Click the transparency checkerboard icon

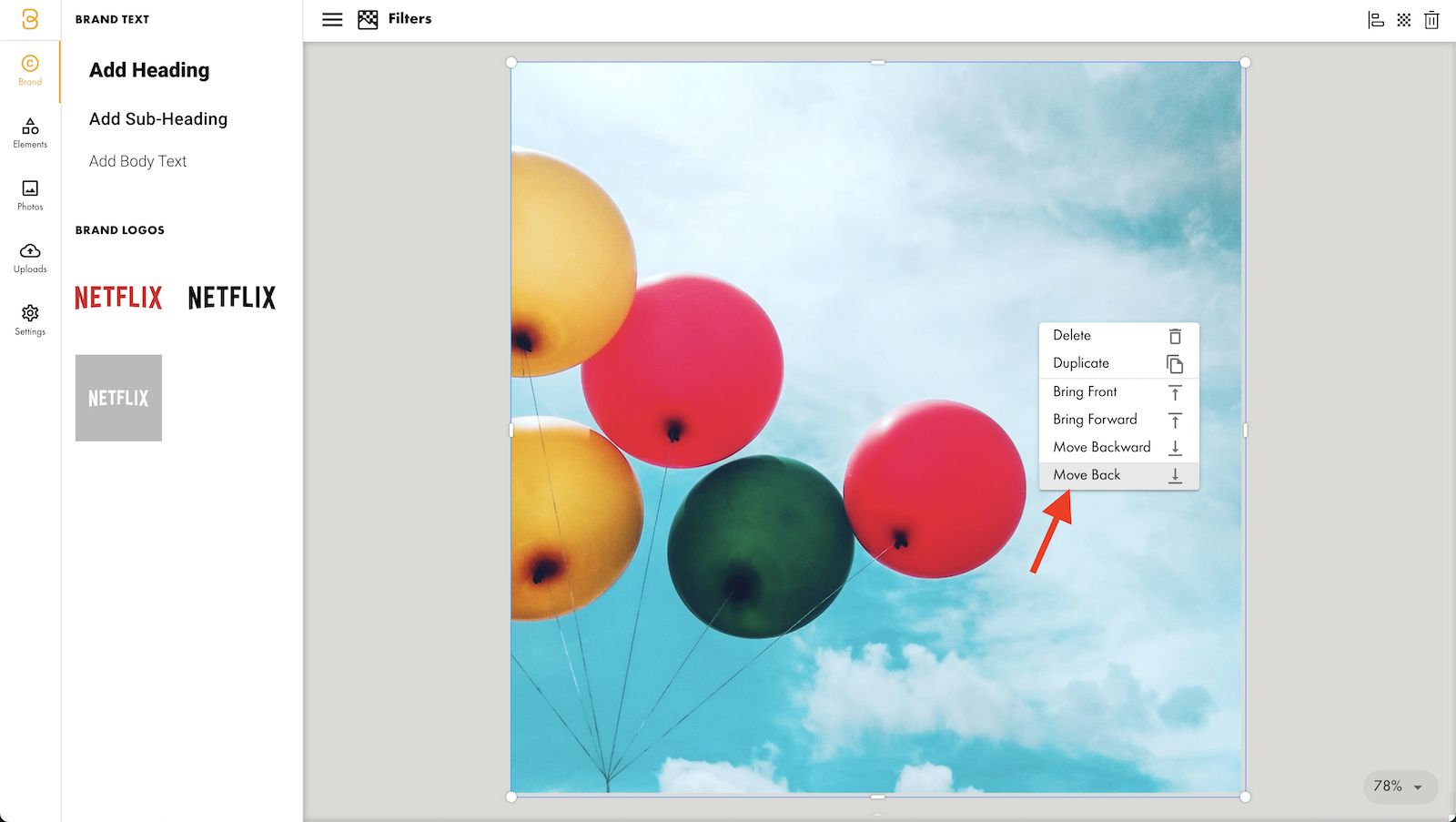point(1404,20)
